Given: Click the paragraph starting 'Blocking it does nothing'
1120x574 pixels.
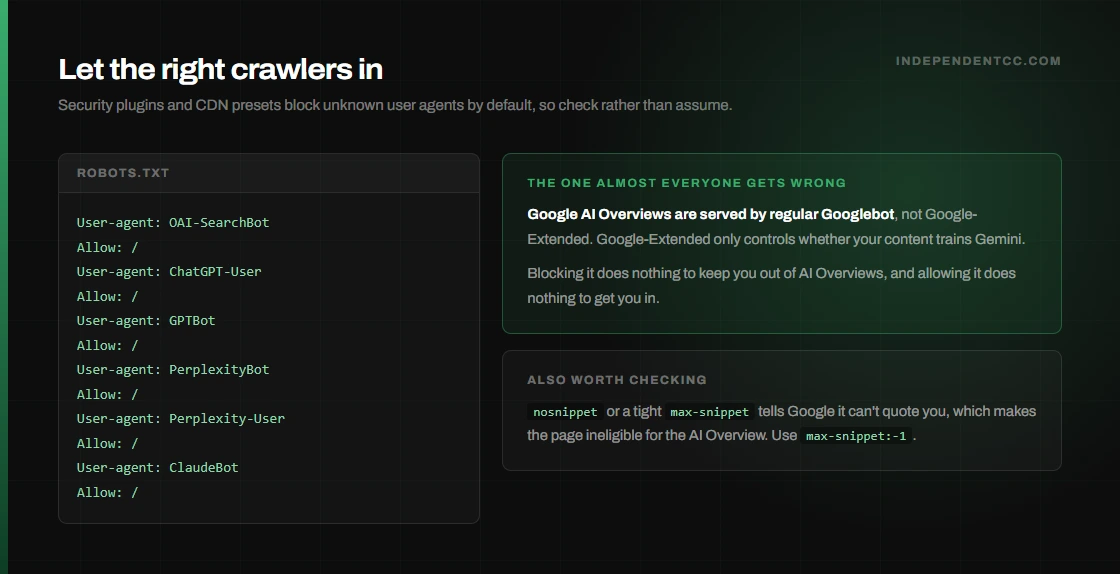Looking at the screenshot, I should click(x=771, y=286).
